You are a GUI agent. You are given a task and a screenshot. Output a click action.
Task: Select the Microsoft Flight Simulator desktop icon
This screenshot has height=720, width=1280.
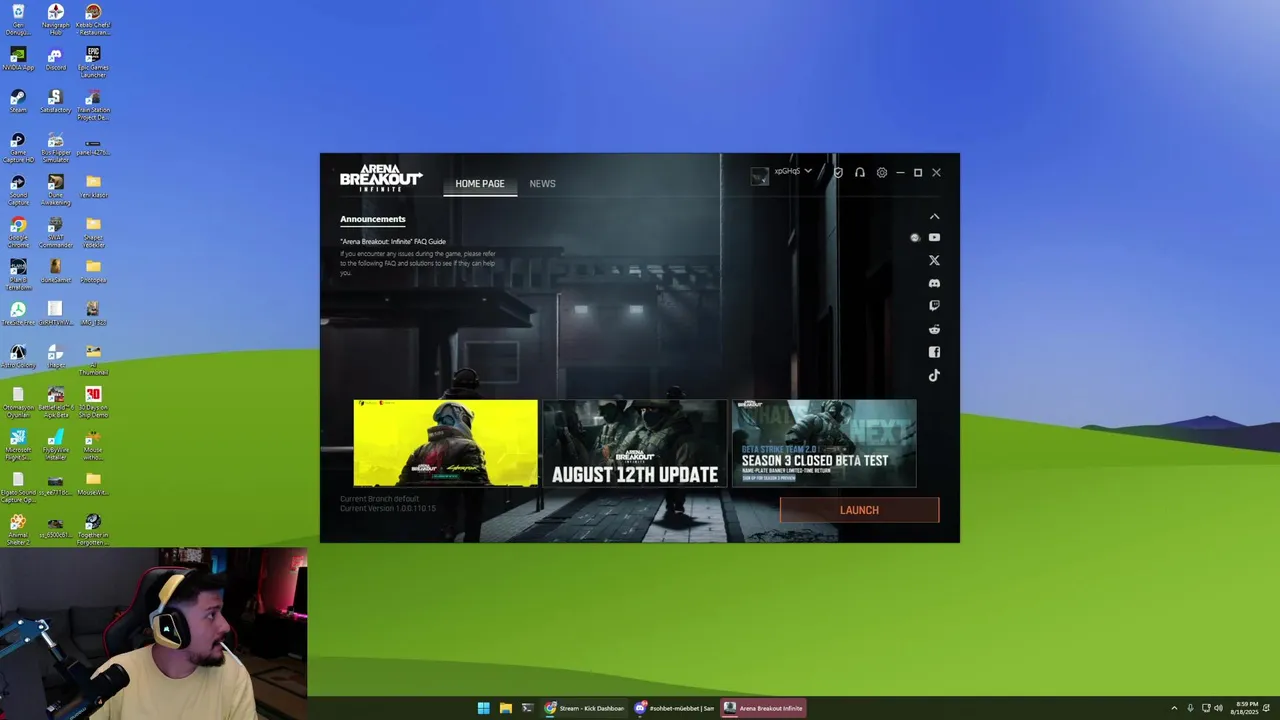pyautogui.click(x=18, y=445)
